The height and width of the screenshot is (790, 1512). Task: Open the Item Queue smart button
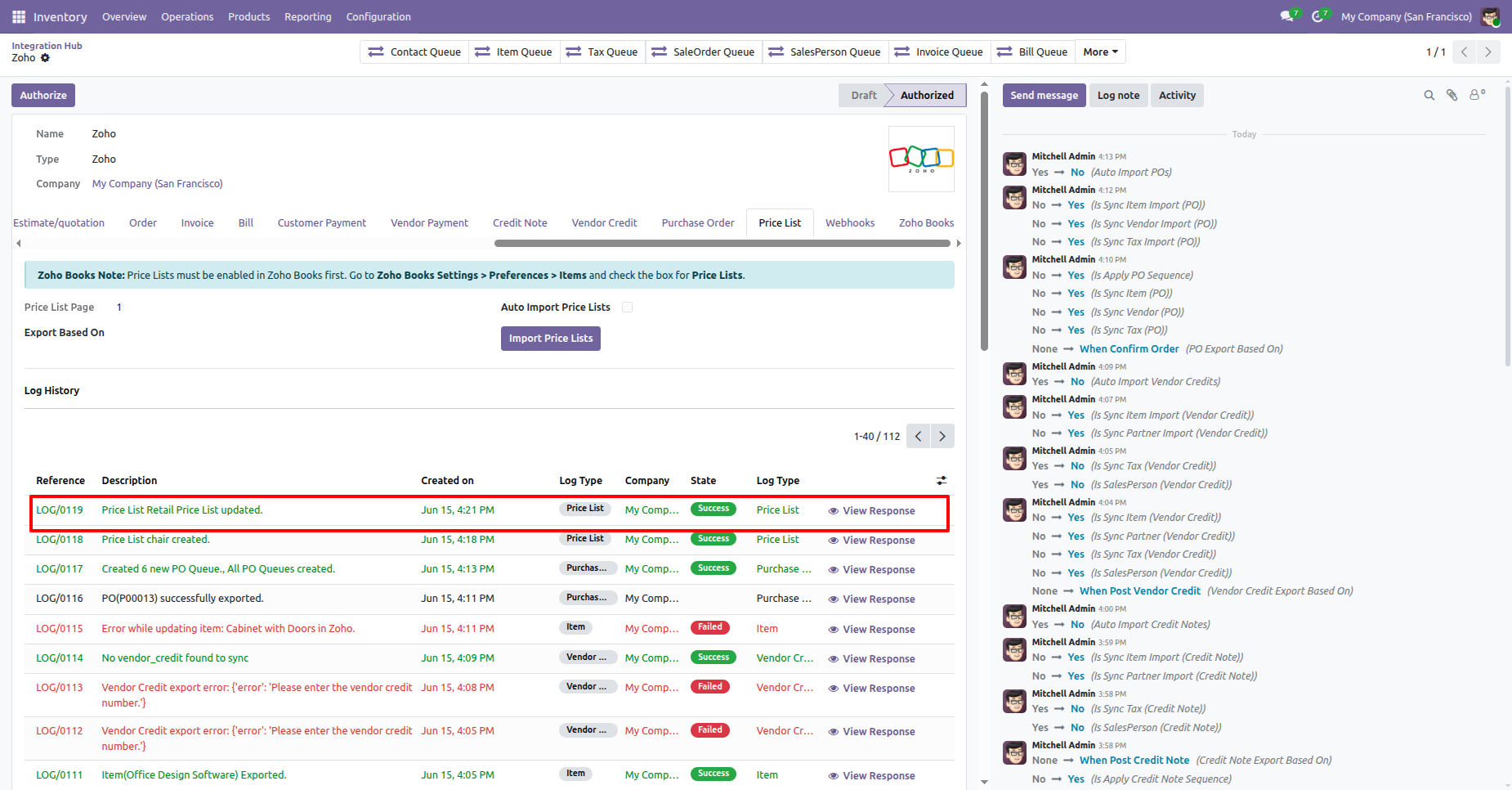[514, 52]
